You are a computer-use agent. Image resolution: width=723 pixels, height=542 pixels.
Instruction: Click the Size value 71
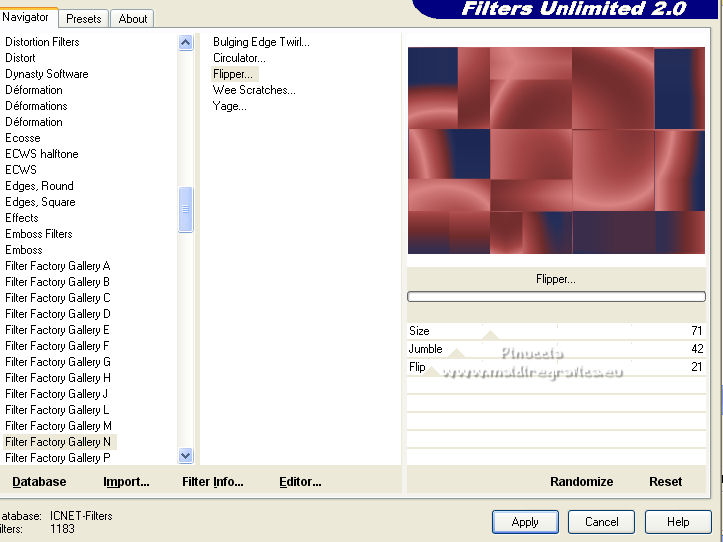click(x=696, y=331)
